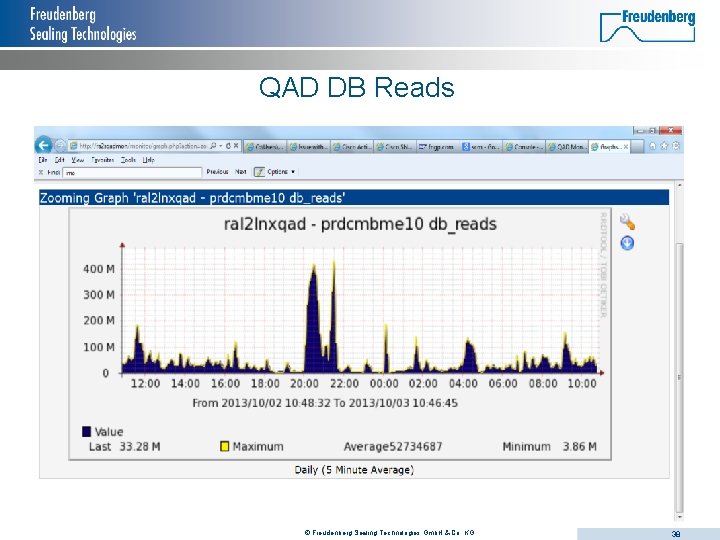This screenshot has width=720, height=540.
Task: Click the 'QAD DB Reads' slide title
Action: pyautogui.click(x=357, y=87)
